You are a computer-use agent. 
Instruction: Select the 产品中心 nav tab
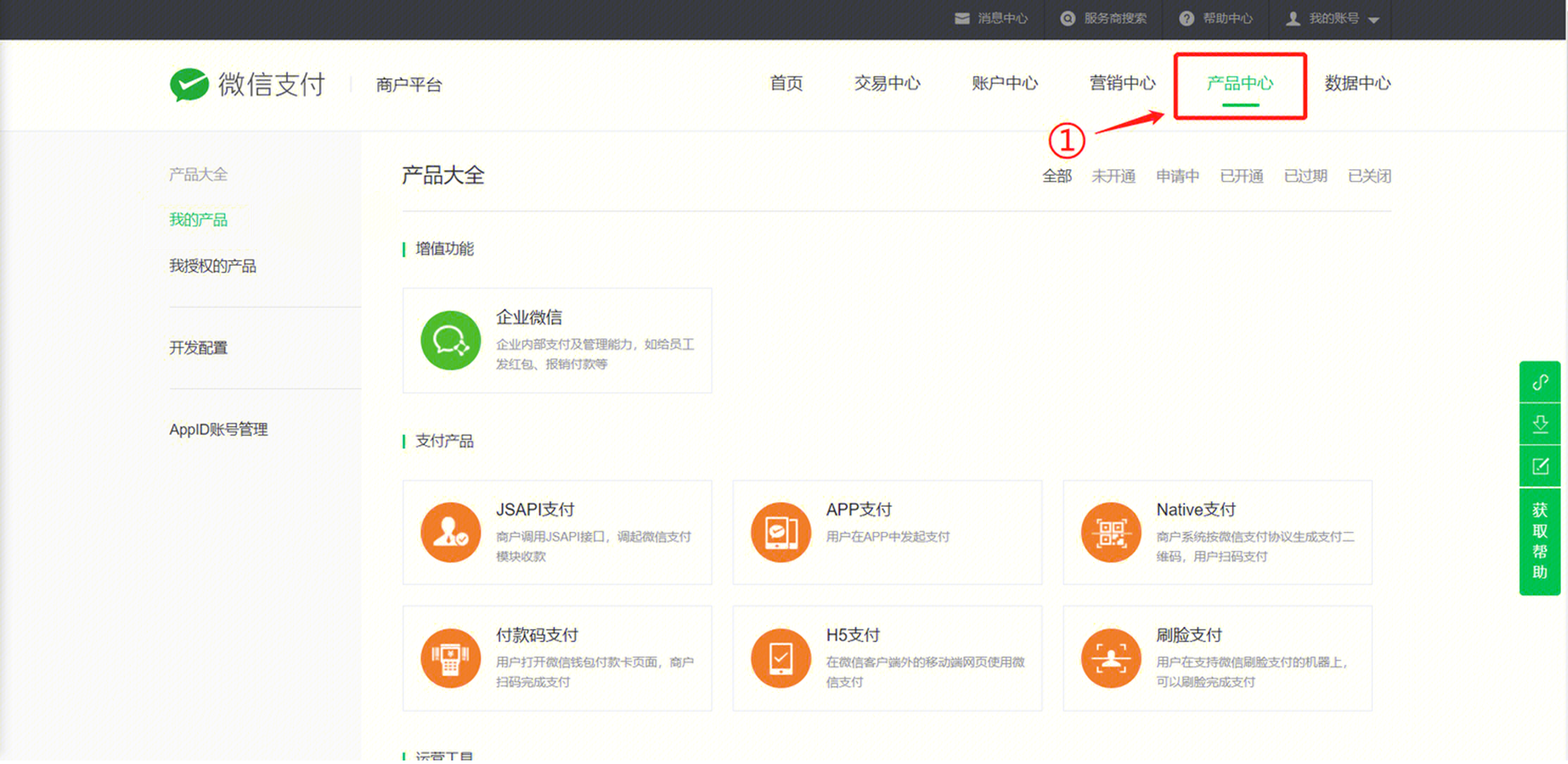click(1240, 83)
